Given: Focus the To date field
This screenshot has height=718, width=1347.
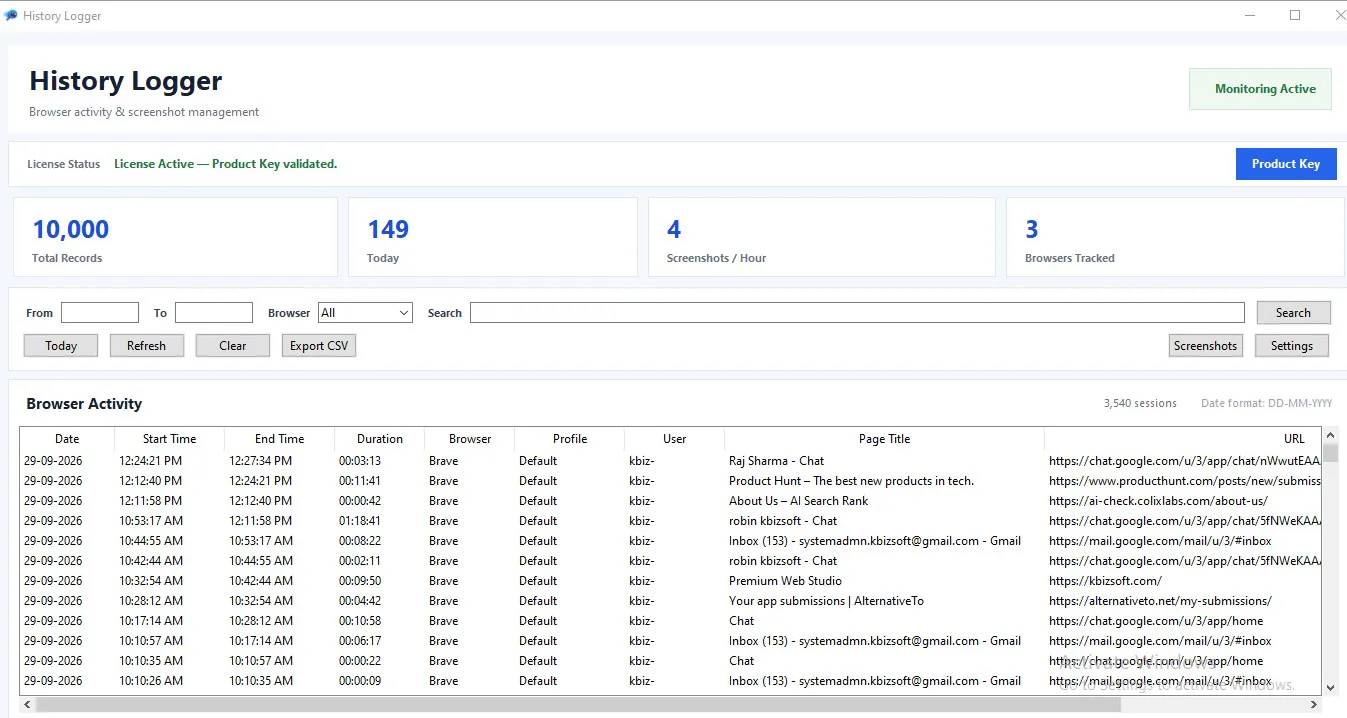Looking at the screenshot, I should point(214,313).
